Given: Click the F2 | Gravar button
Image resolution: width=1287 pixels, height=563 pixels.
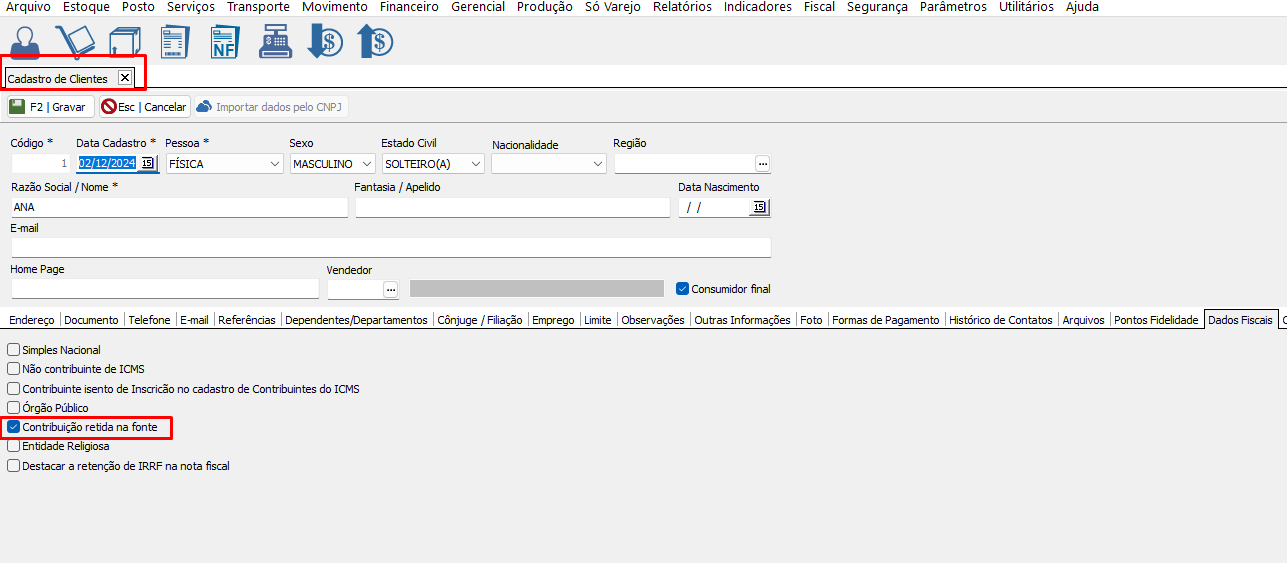Looking at the screenshot, I should click(50, 107).
